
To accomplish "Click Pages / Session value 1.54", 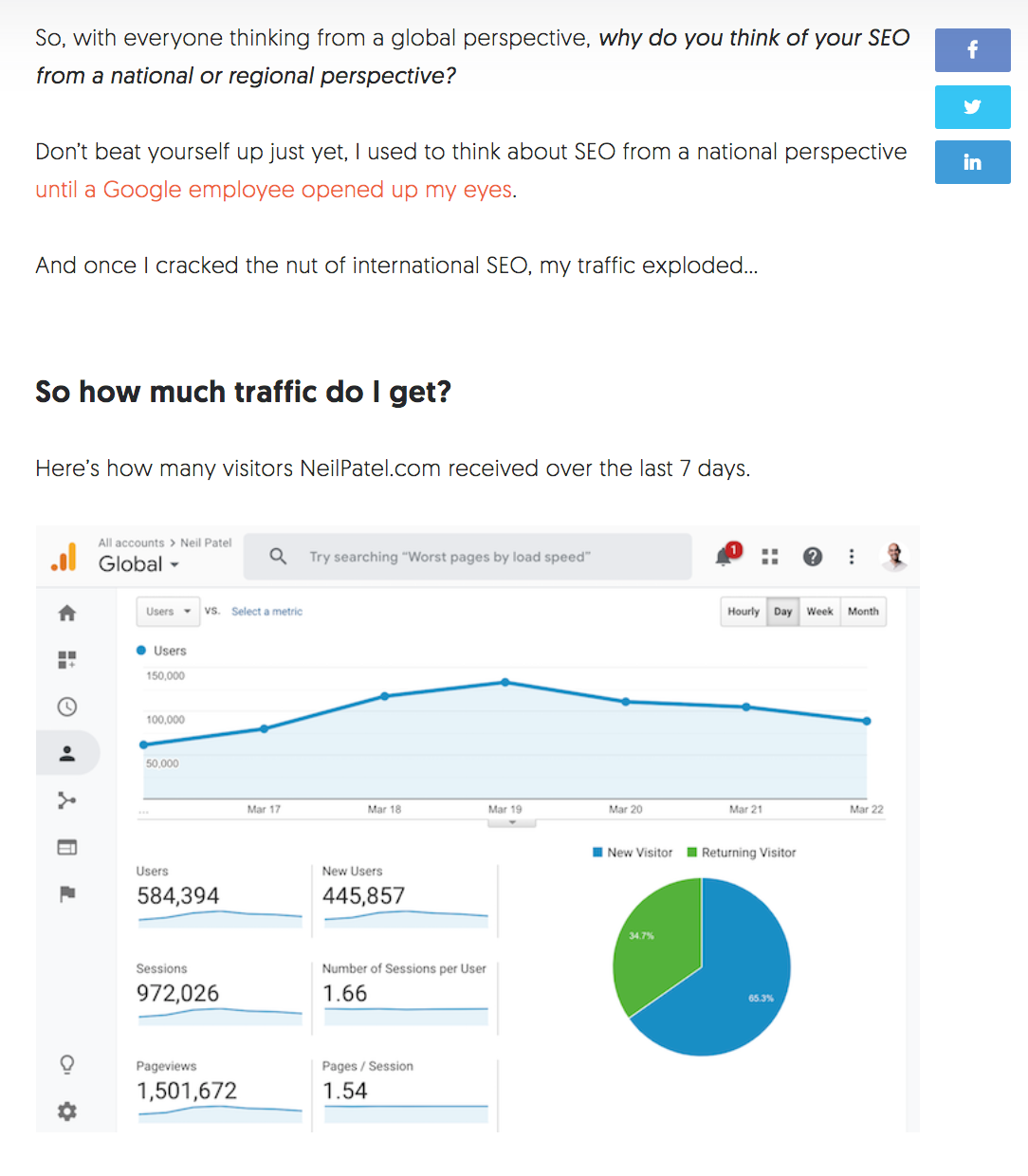I will coord(344,1092).
